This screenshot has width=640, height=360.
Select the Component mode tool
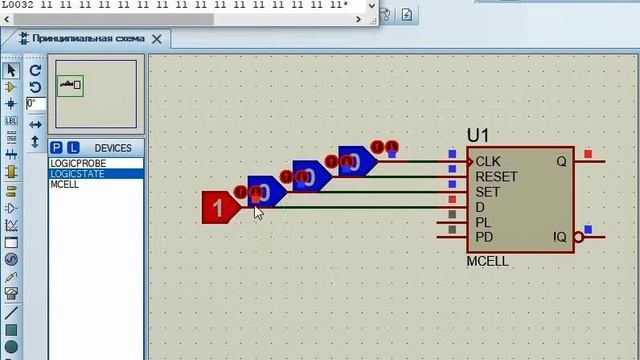[11, 87]
